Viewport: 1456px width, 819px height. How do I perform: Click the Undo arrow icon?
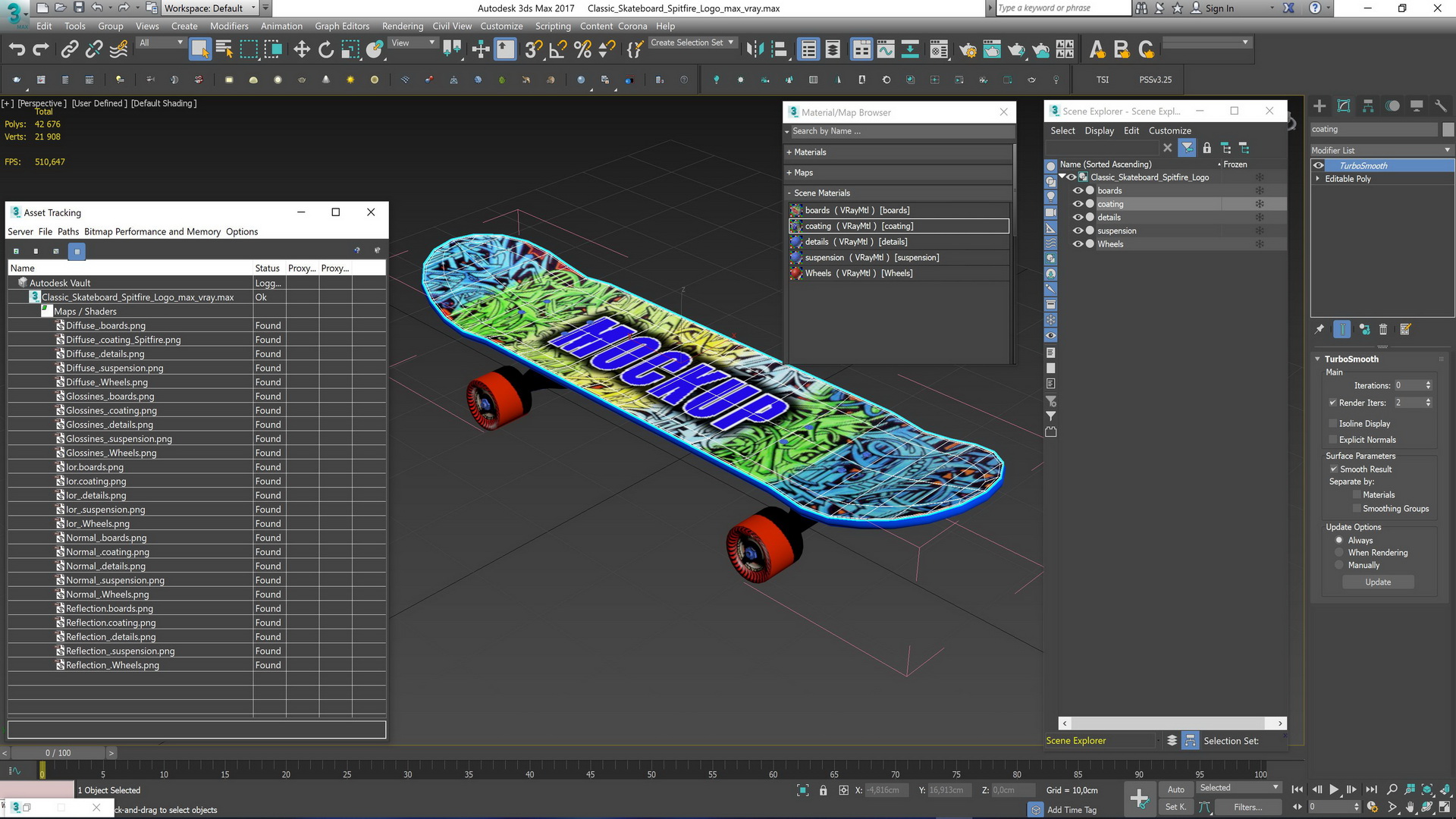click(17, 49)
